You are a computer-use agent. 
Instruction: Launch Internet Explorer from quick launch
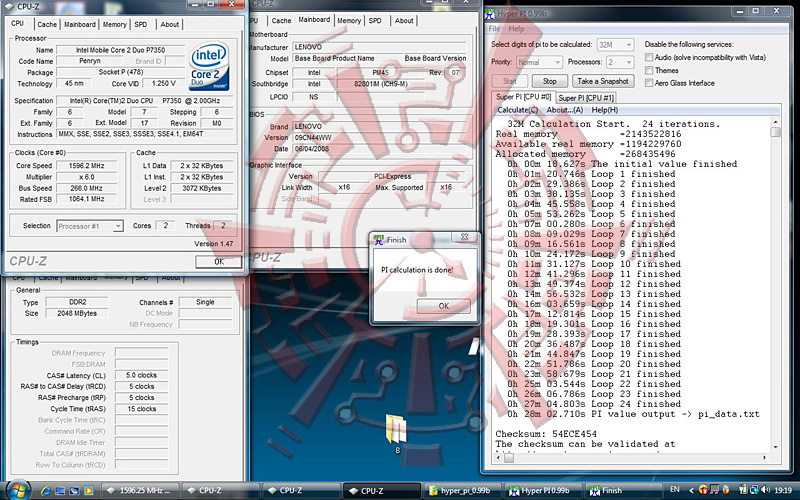tap(45, 490)
